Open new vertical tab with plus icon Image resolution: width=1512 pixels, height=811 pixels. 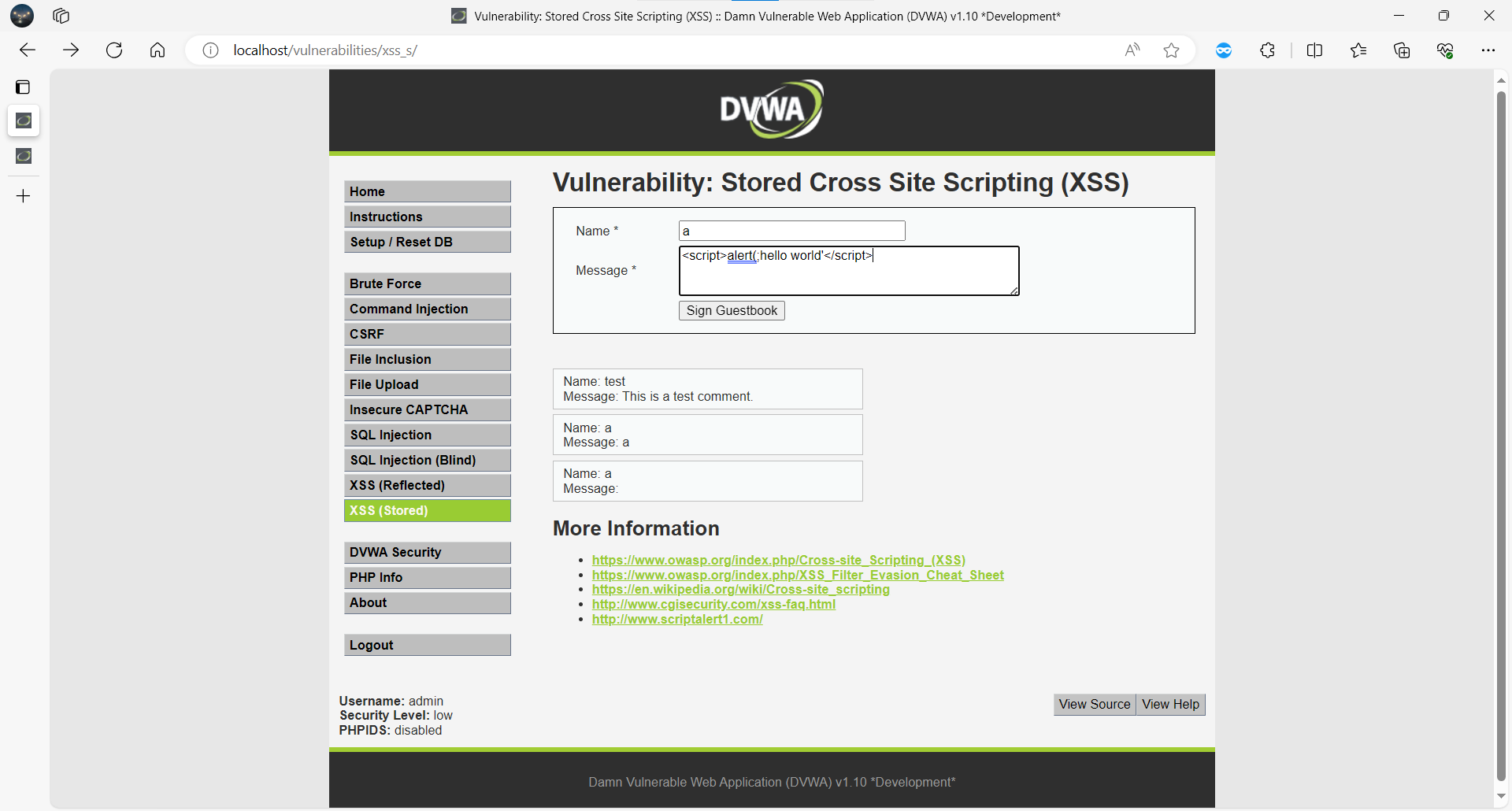pyautogui.click(x=24, y=196)
